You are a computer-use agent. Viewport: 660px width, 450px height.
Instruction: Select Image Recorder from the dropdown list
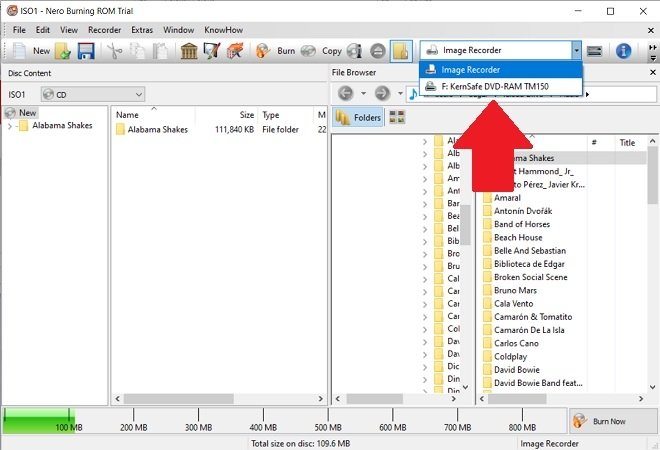[501, 70]
